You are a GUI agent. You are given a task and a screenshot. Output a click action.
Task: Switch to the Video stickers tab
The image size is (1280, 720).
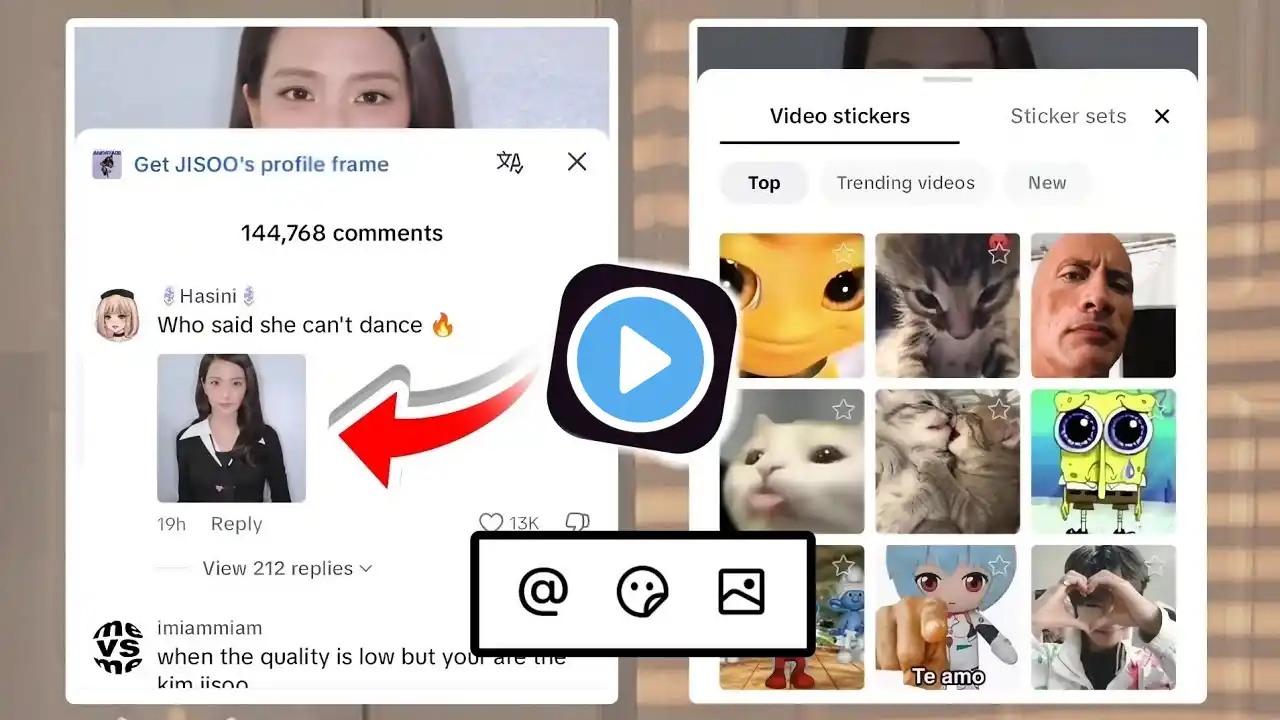coord(840,116)
